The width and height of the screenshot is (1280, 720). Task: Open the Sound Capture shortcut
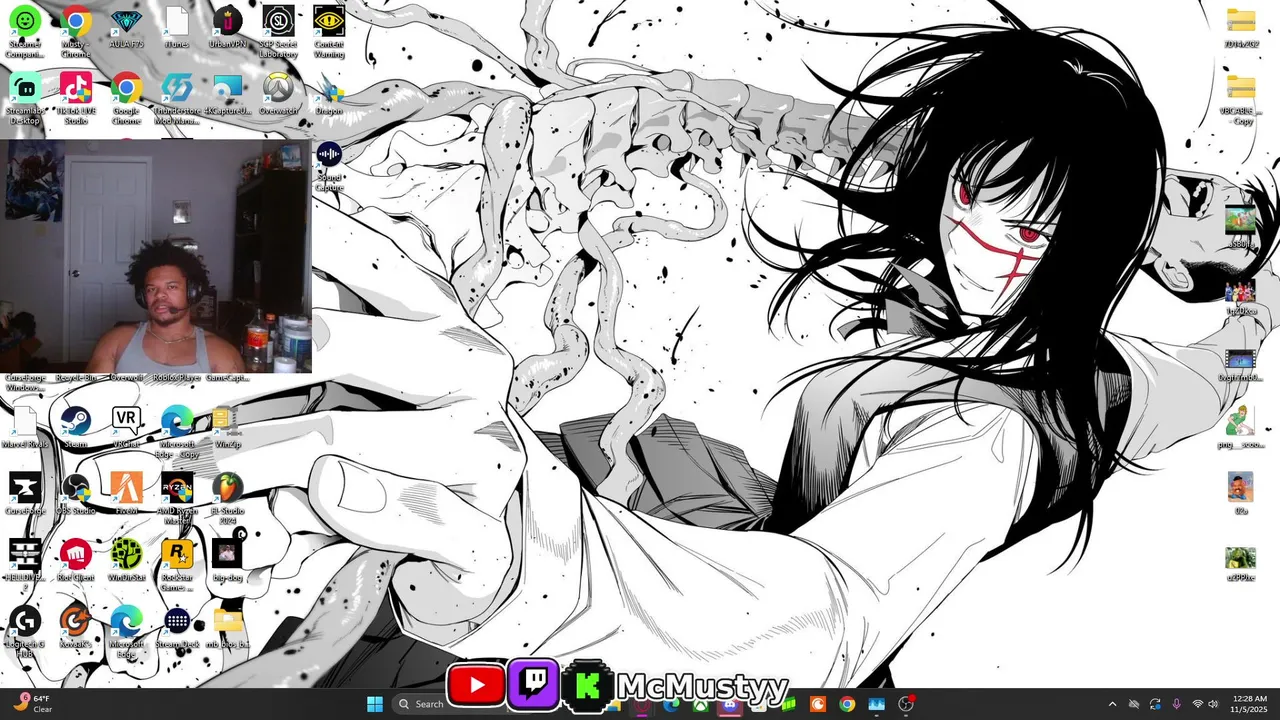[x=329, y=166]
